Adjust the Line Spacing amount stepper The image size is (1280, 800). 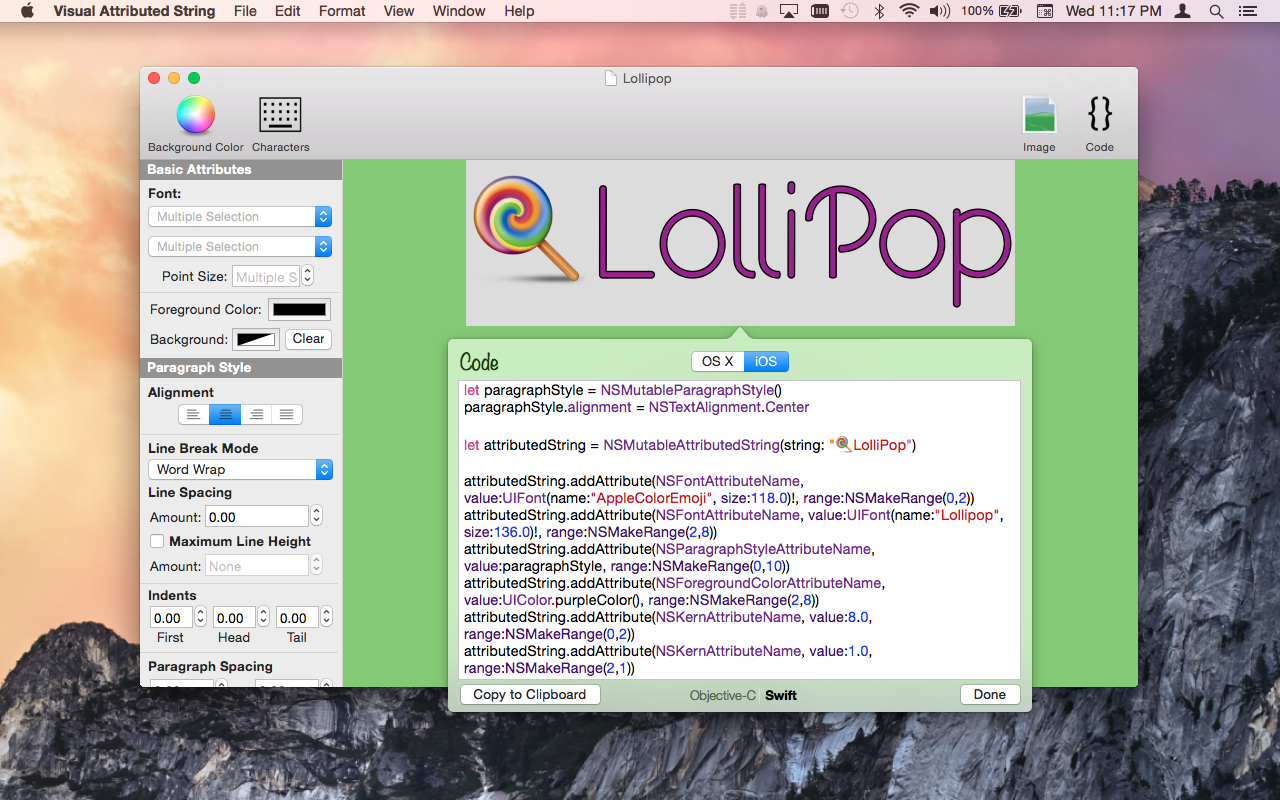click(317, 516)
